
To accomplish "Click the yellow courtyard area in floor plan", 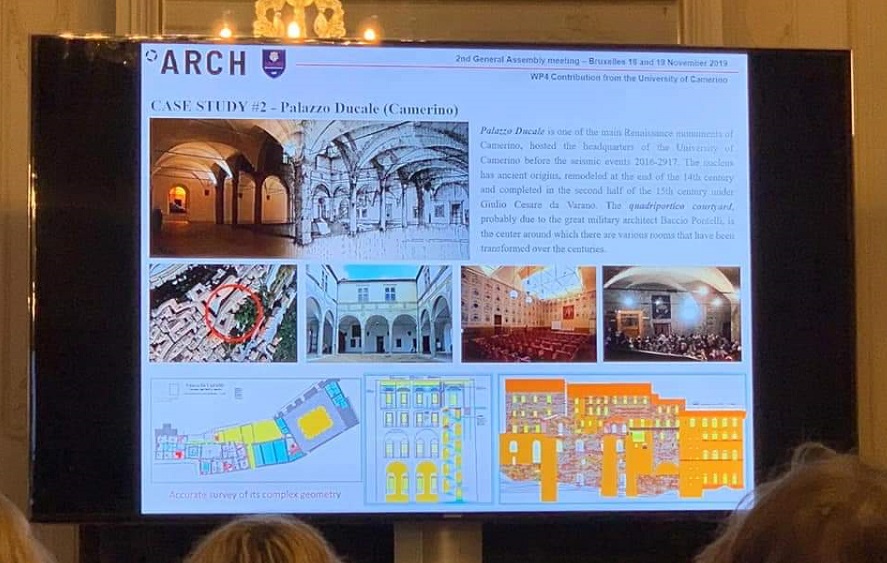I will pos(314,421).
